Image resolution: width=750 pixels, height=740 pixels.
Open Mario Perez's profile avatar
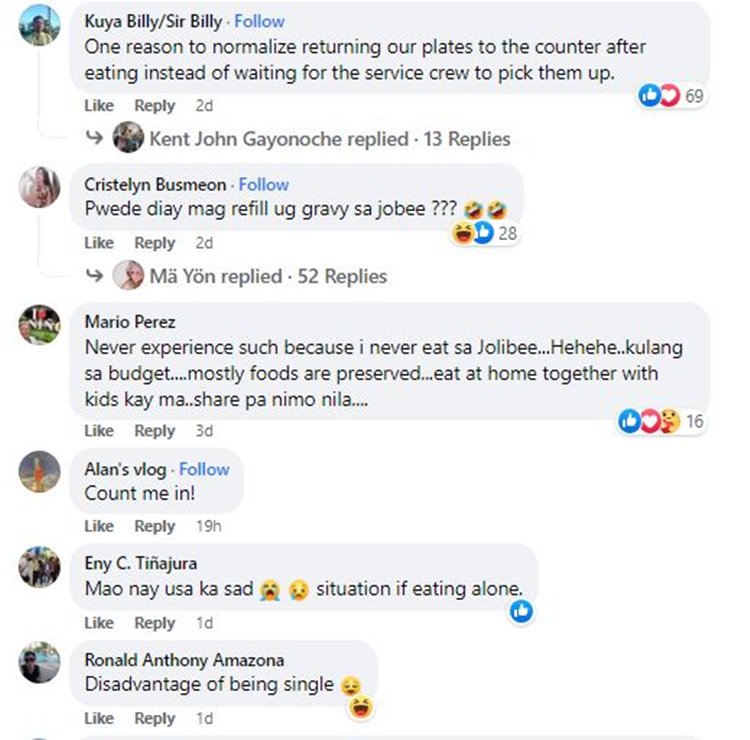[39, 325]
